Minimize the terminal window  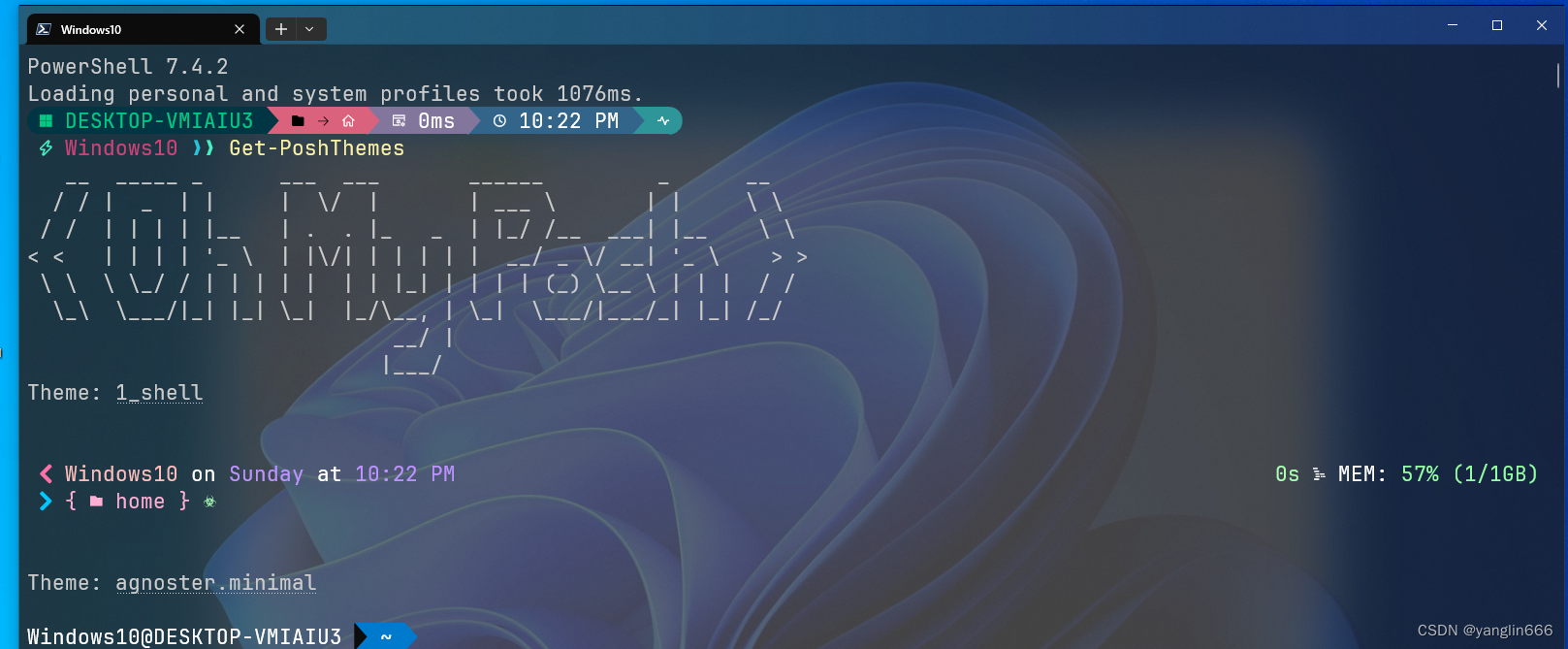click(1453, 25)
